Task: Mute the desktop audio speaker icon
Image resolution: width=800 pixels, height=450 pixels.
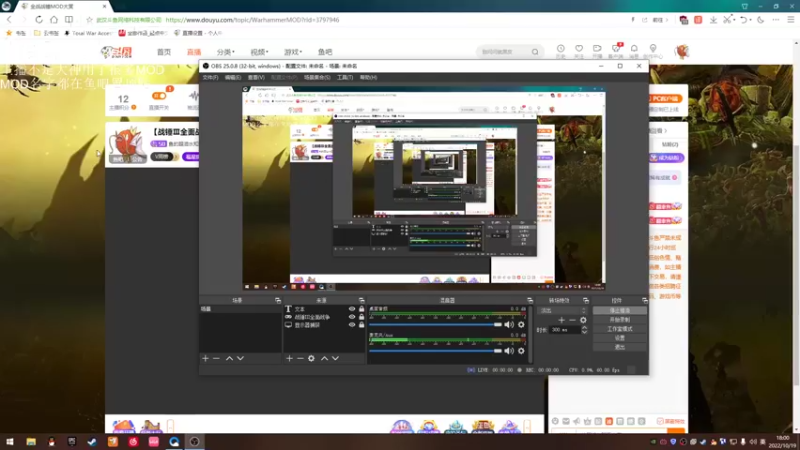Action: click(x=509, y=324)
